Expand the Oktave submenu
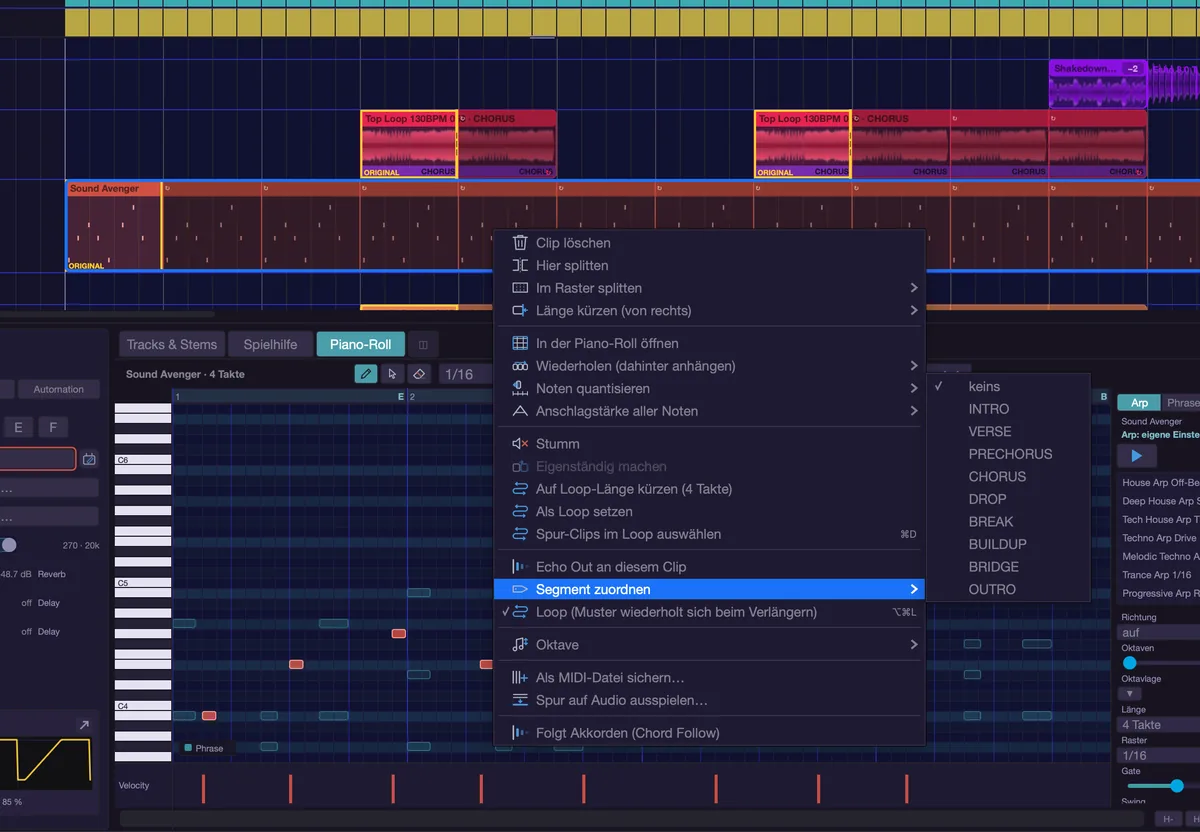This screenshot has width=1200, height=832. [x=710, y=645]
